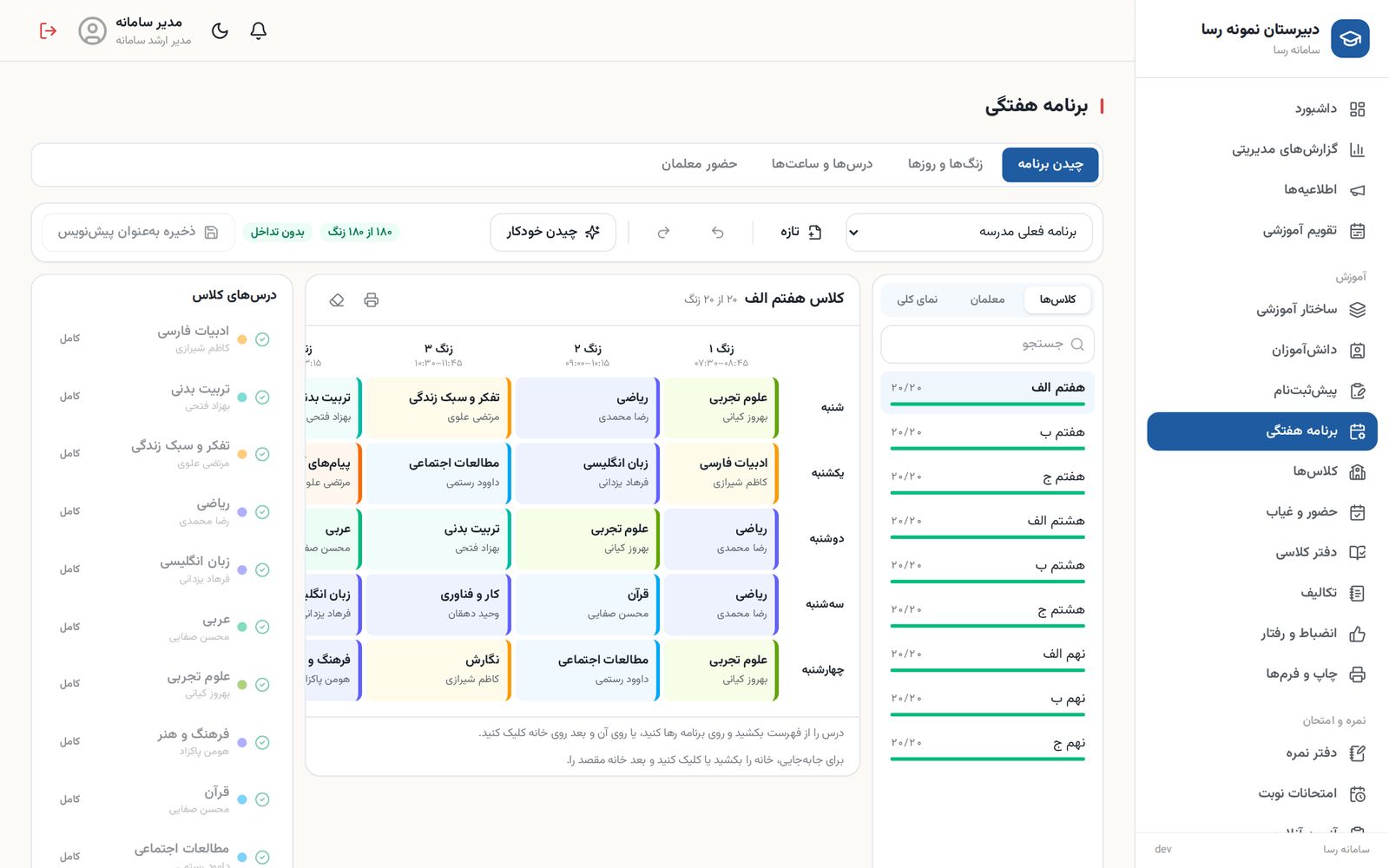This screenshot has height=868, width=1389.
Task: Click بدون تداخل status badge
Action: pos(277,232)
